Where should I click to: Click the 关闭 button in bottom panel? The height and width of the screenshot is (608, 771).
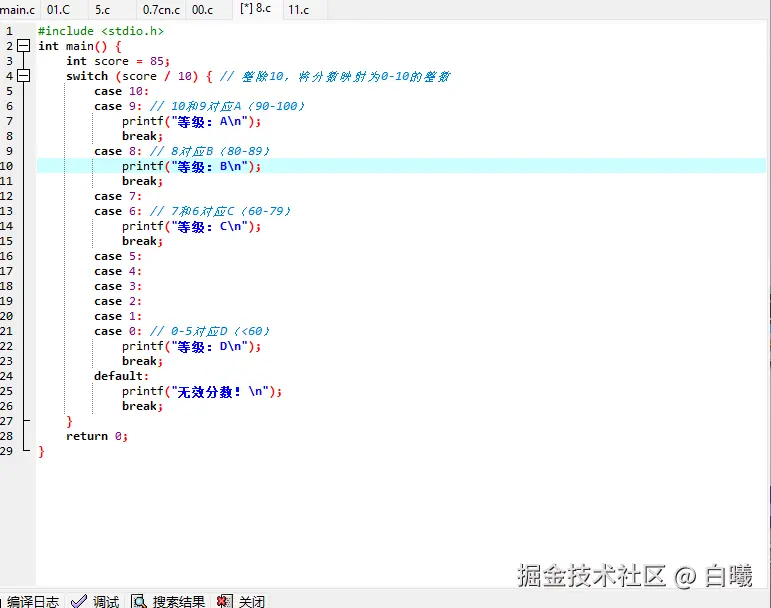(x=252, y=602)
